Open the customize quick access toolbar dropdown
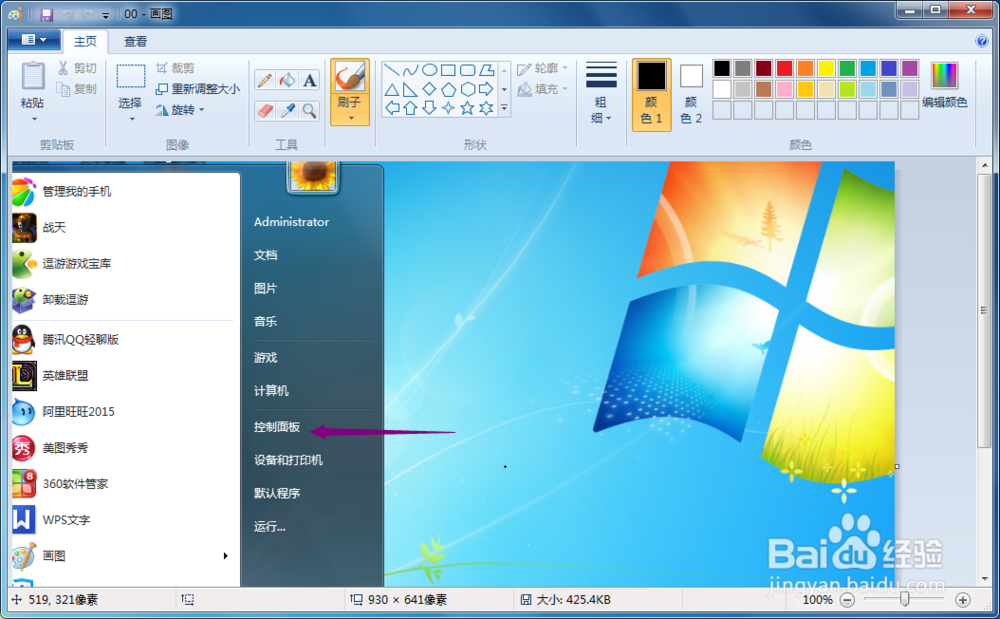 pyautogui.click(x=106, y=15)
